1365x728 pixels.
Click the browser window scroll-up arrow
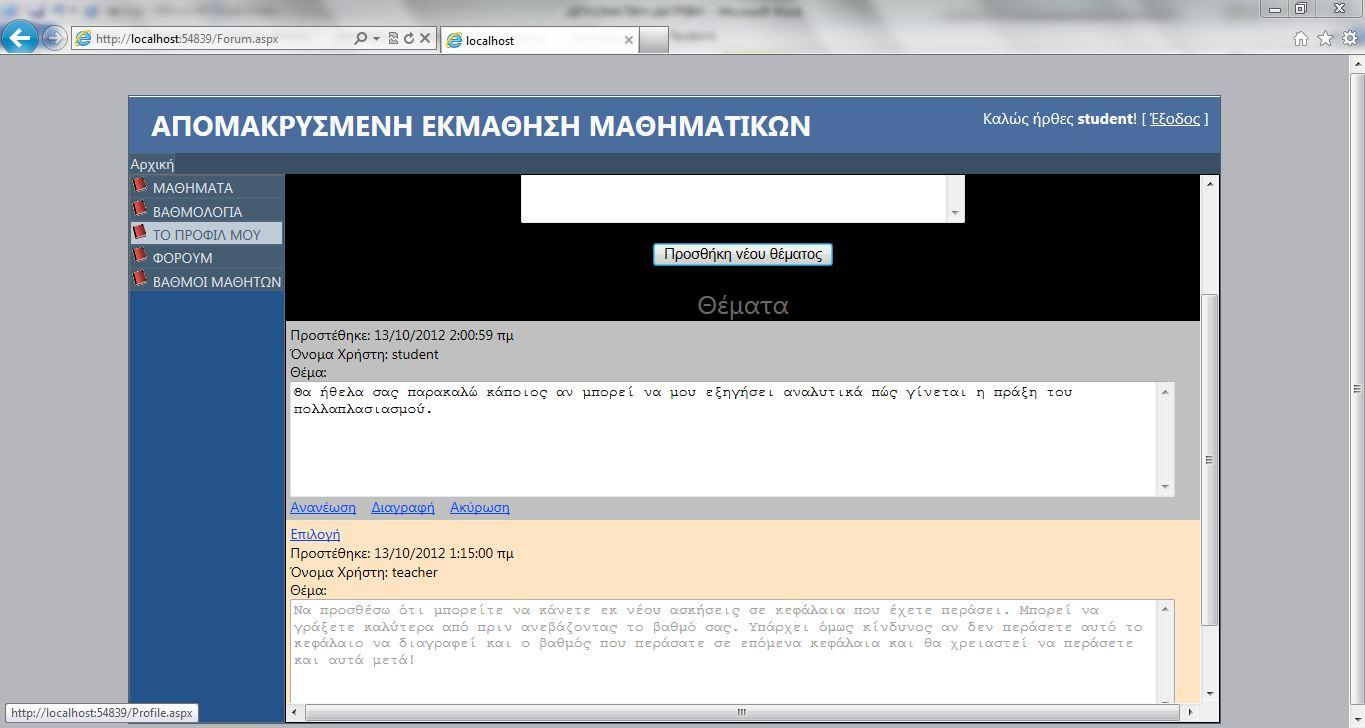coord(1356,62)
